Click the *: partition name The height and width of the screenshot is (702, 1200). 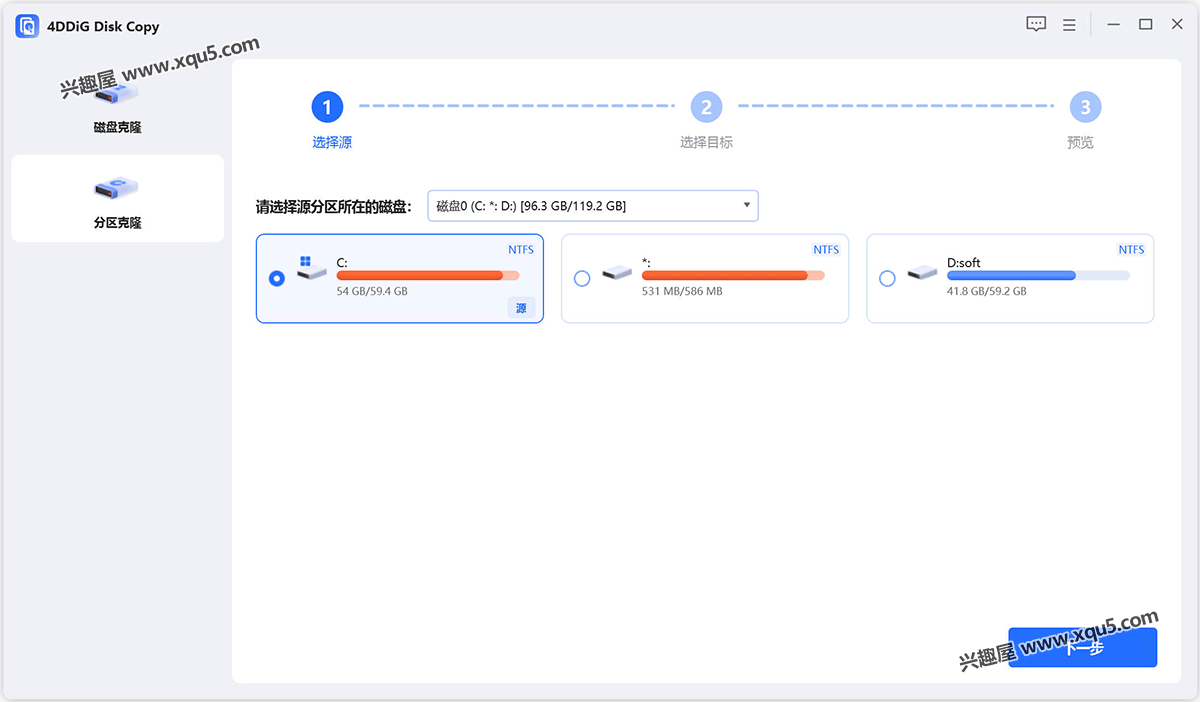pos(646,262)
